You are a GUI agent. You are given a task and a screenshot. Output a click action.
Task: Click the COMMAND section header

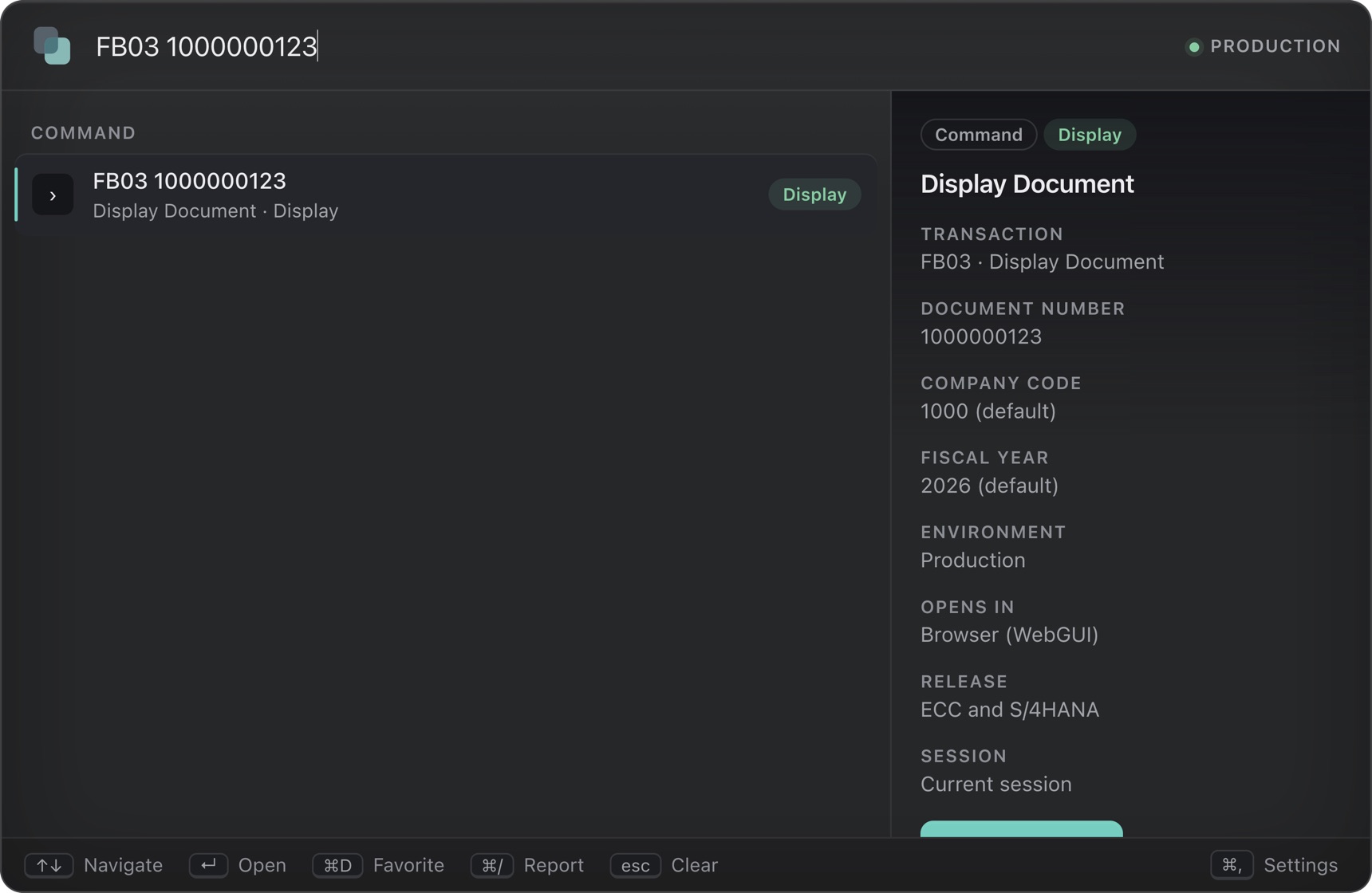[x=84, y=133]
